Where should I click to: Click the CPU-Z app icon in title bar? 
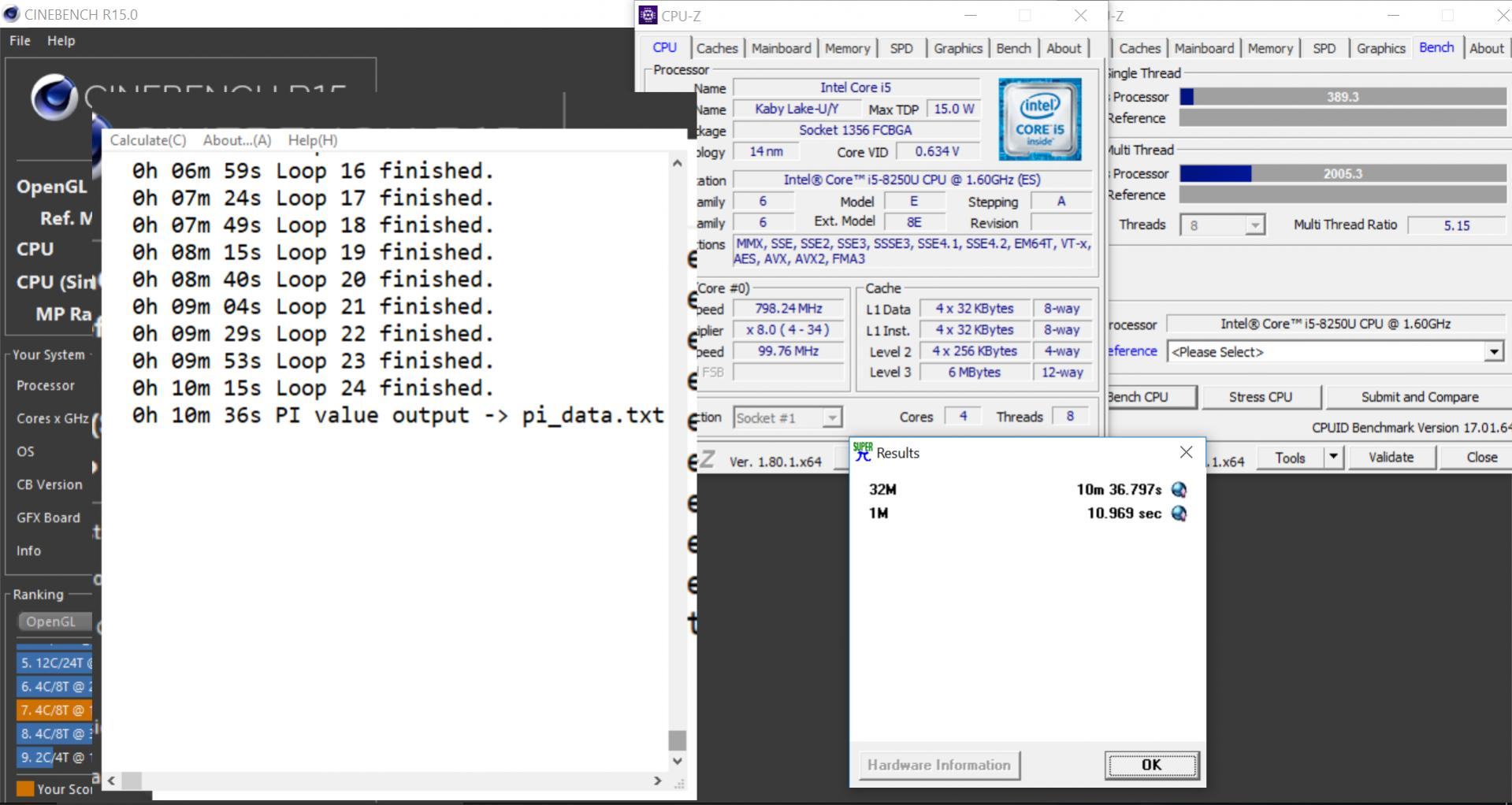648,15
